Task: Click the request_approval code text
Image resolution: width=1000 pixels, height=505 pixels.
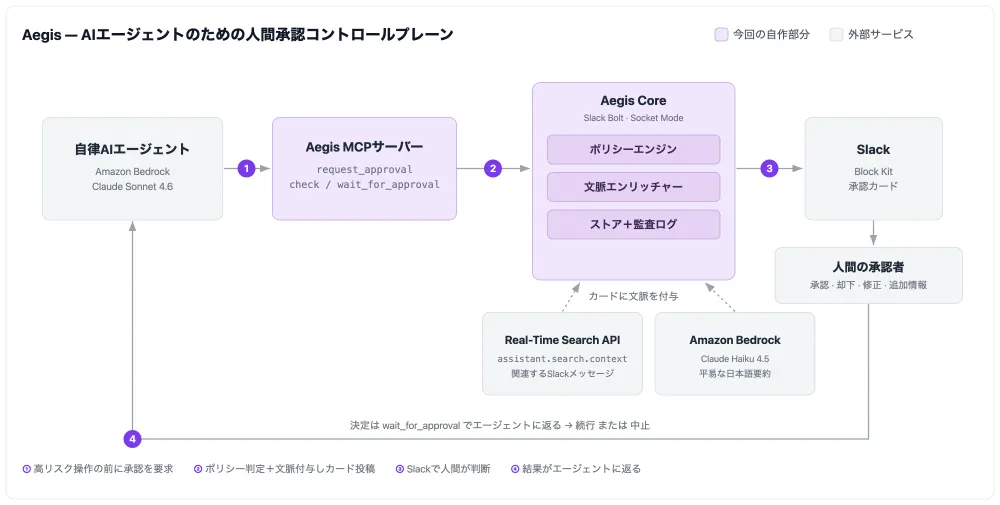Action: tap(364, 170)
